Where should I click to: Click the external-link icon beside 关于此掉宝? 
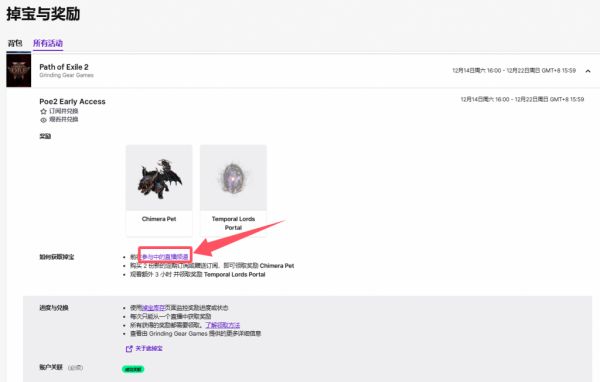[129, 349]
